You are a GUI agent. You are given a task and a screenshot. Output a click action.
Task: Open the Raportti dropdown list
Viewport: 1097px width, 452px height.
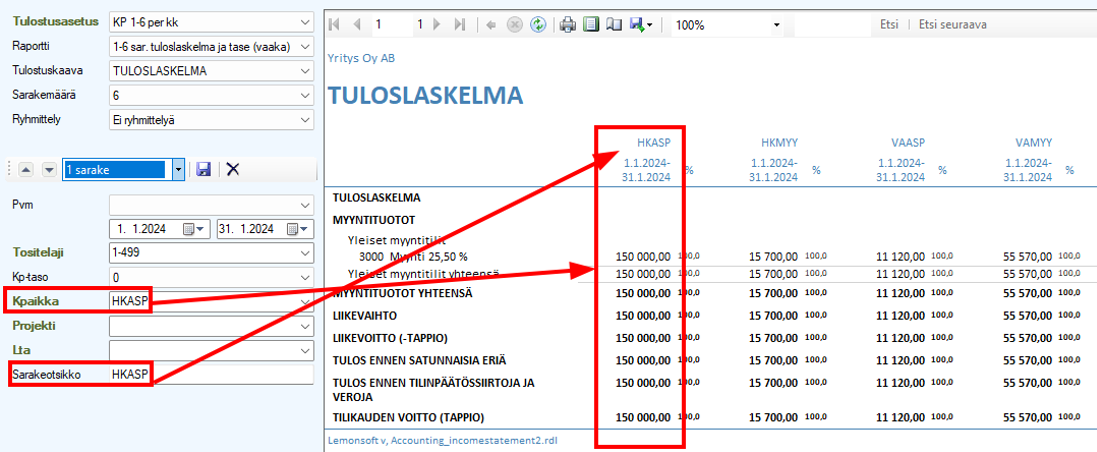[x=305, y=46]
